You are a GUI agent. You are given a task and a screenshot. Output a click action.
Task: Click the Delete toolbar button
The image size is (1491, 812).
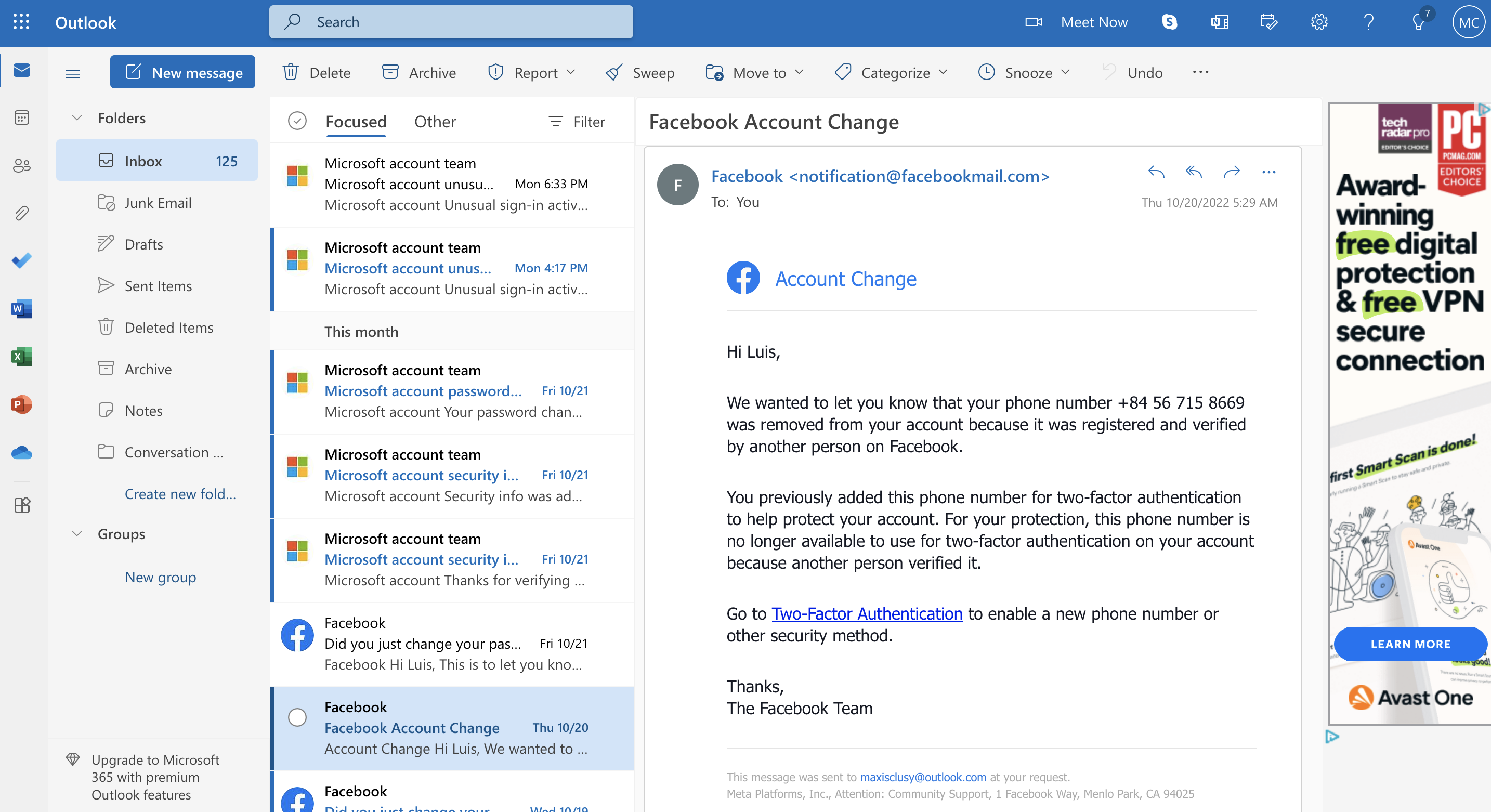(x=317, y=72)
